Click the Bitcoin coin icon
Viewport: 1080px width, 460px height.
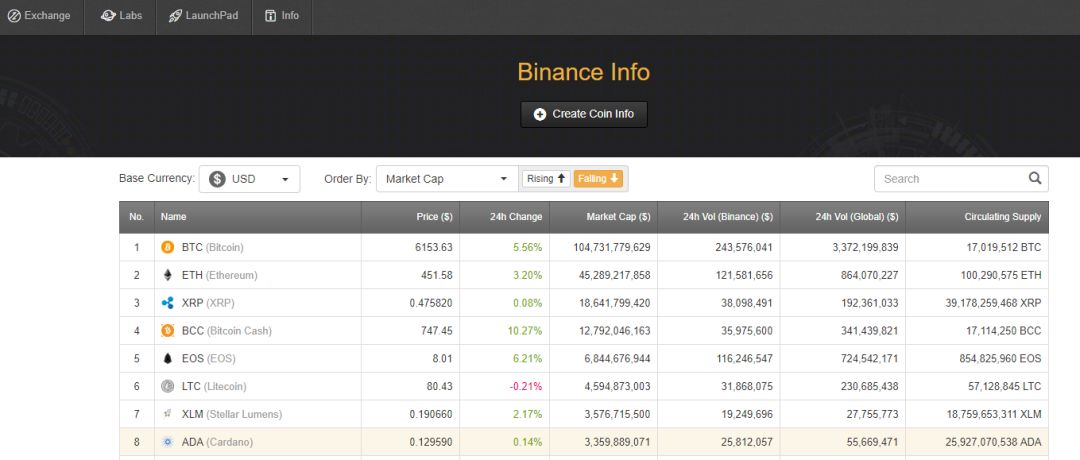point(167,247)
